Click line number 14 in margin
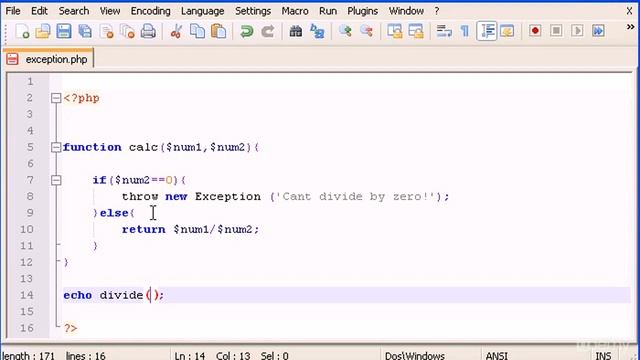The height and width of the screenshot is (360, 640). point(27,295)
